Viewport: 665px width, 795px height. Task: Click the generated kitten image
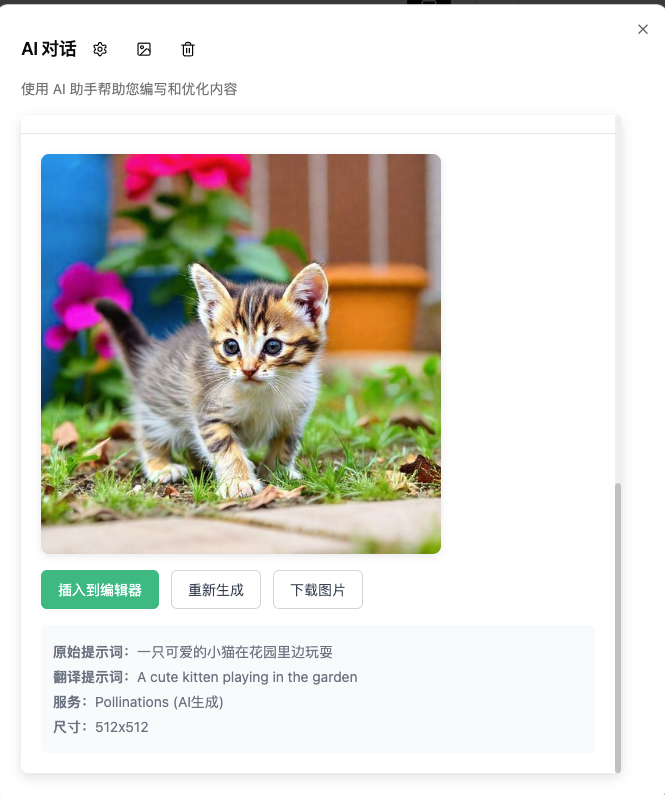pyautogui.click(x=241, y=354)
